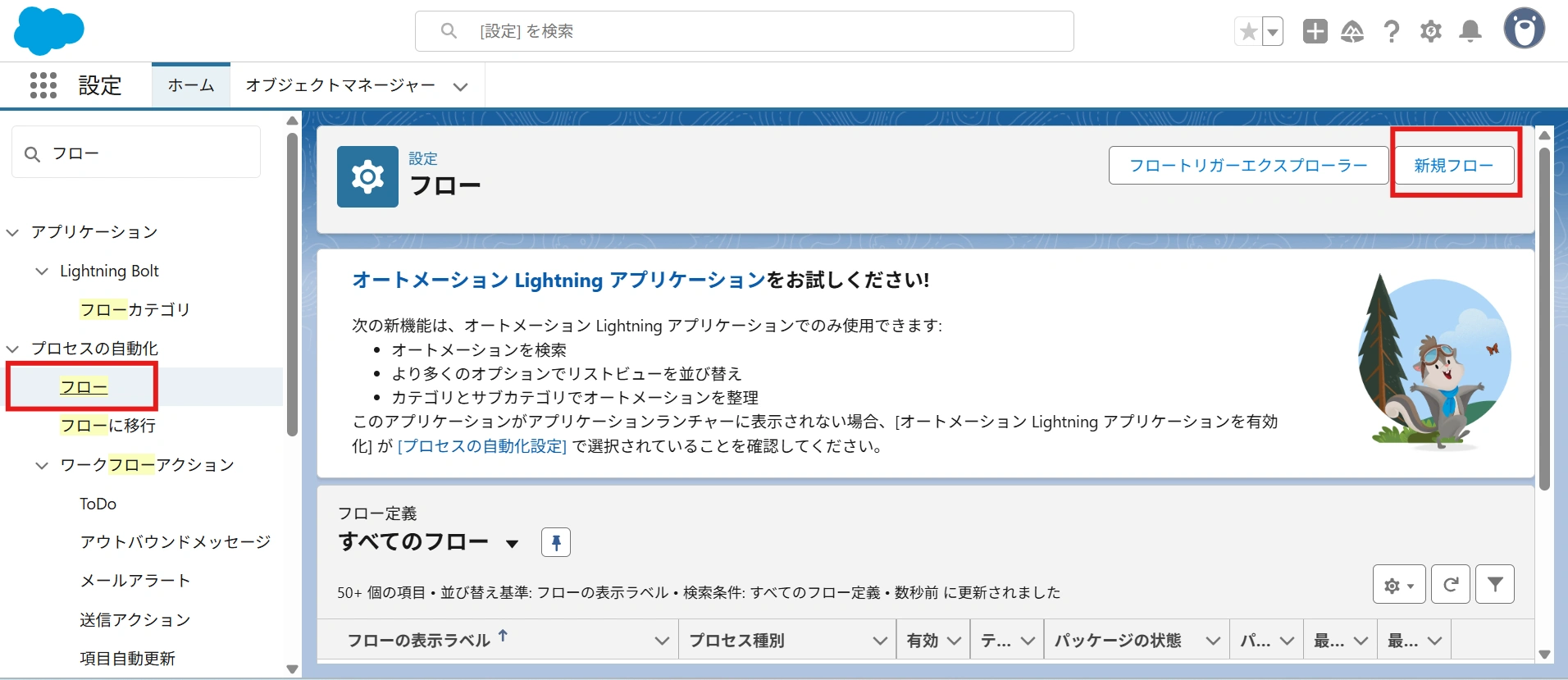1568x680 pixels.
Task: Open the オートメーション Lightning アプリケーション link
Action: tap(558, 281)
